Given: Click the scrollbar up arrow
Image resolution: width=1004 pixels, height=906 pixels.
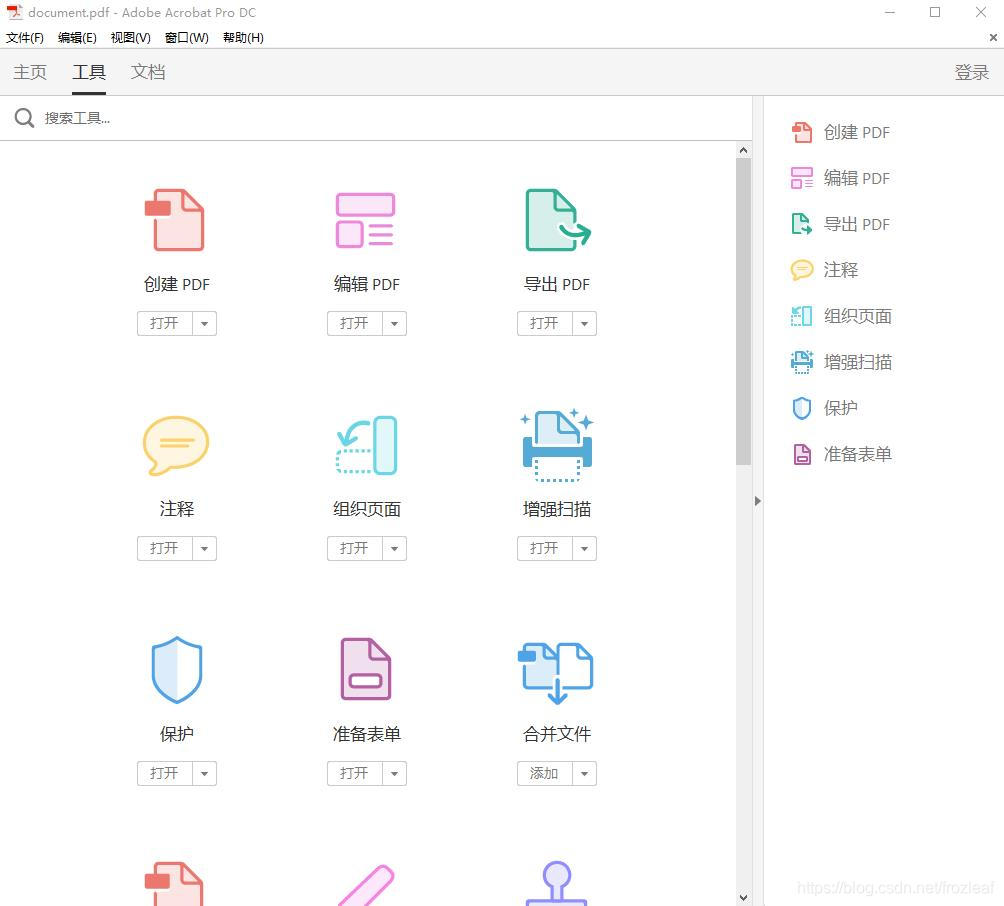Looking at the screenshot, I should tap(743, 150).
